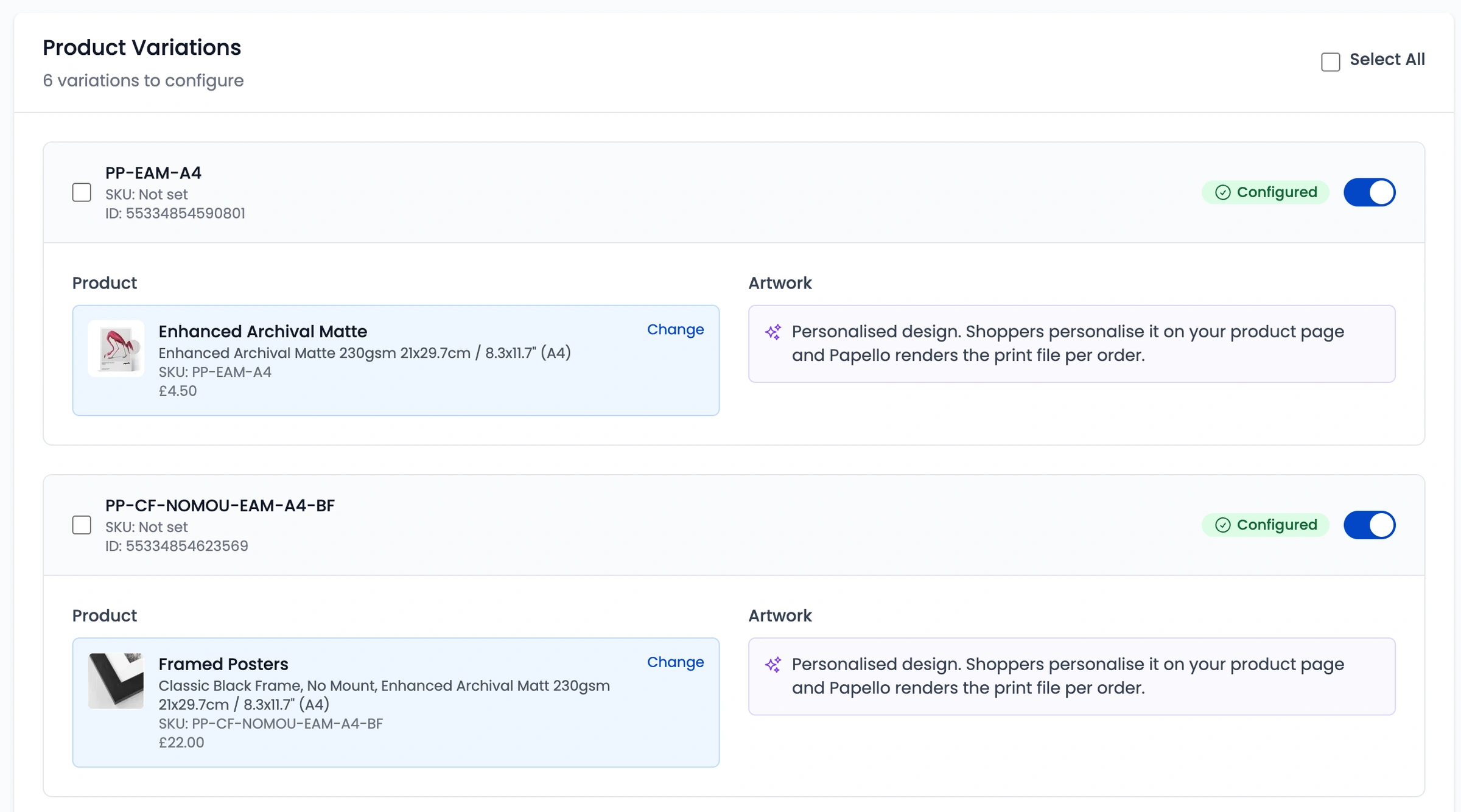
Task: Click Change for Enhanced Archival Matte
Action: 675,329
